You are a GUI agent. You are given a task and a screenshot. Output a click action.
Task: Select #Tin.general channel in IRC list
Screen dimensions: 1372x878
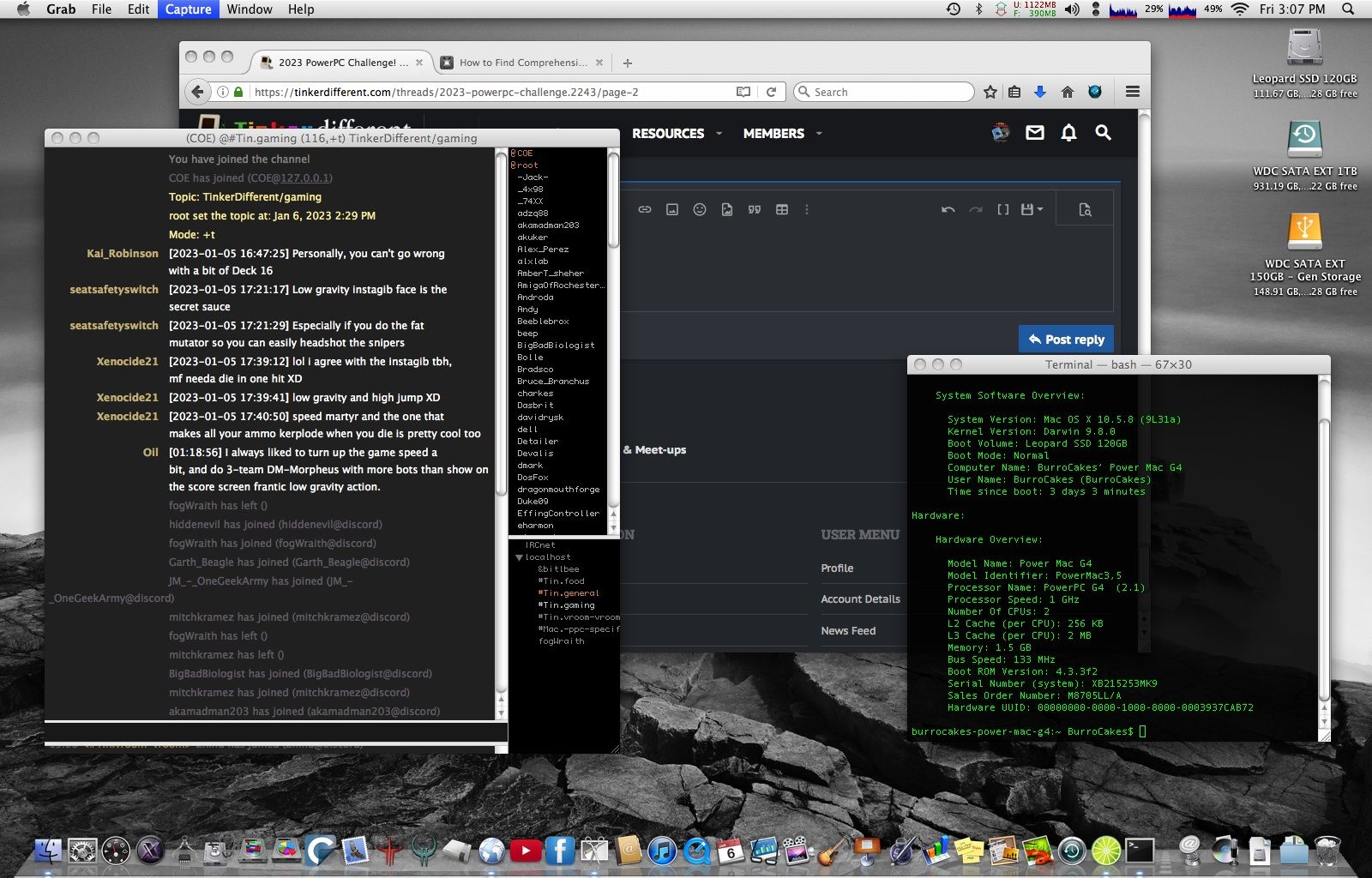pyautogui.click(x=569, y=593)
